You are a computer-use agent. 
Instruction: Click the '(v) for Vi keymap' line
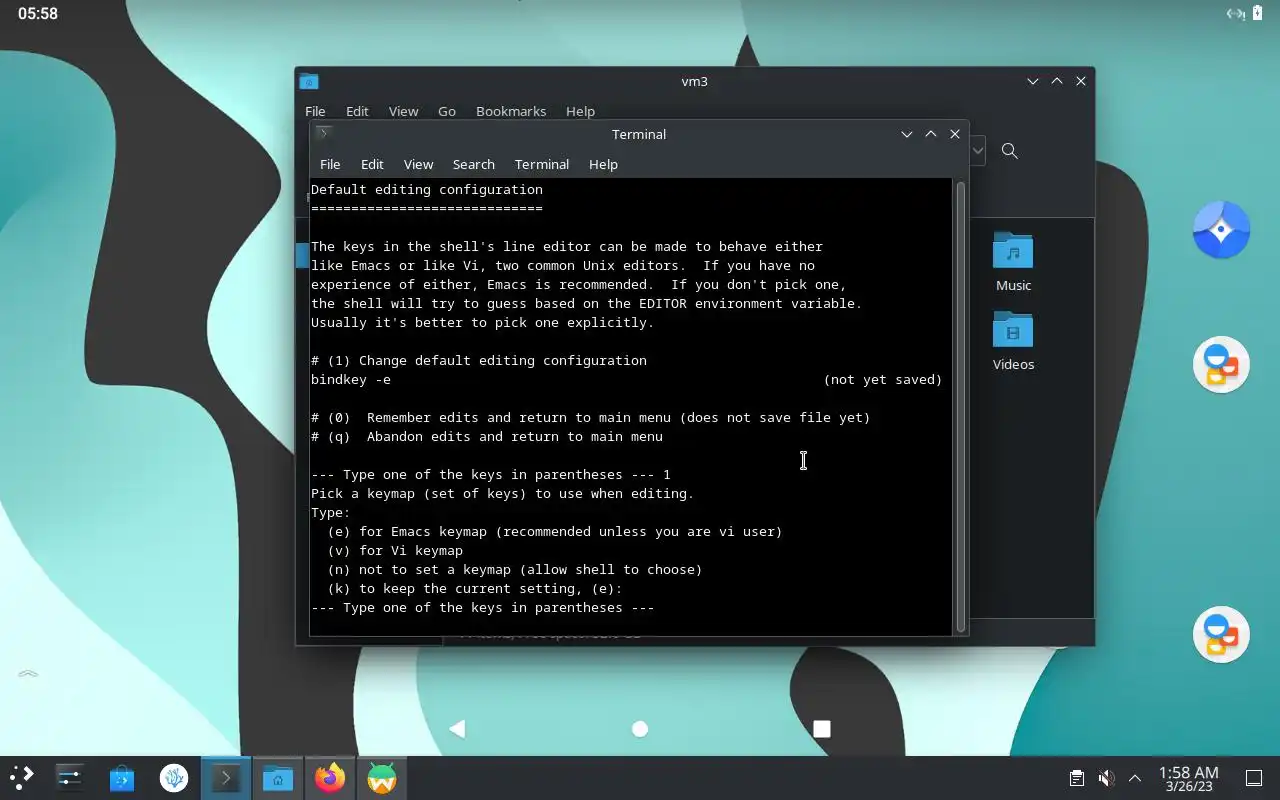pyautogui.click(x=395, y=551)
